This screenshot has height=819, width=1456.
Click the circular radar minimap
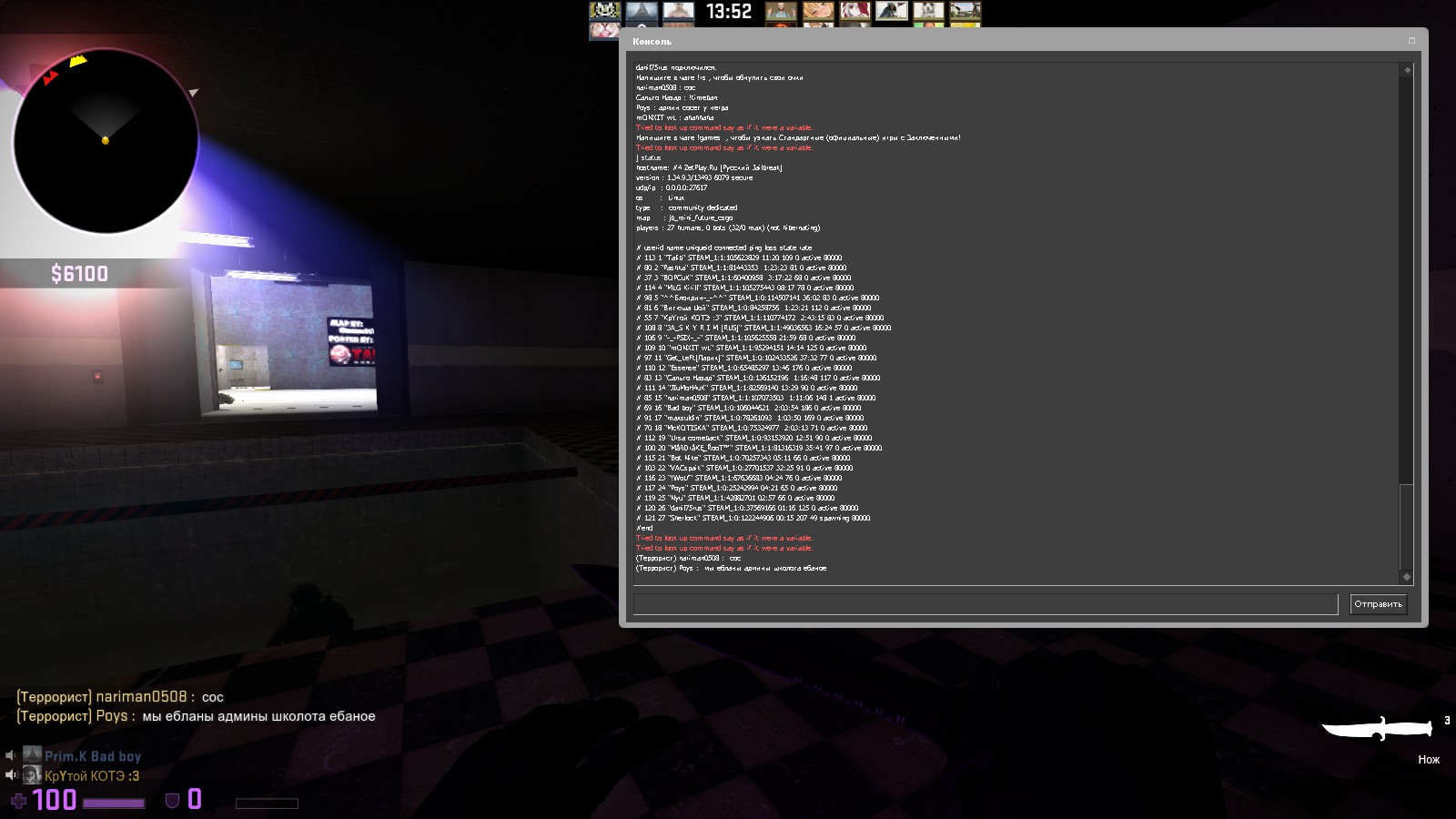click(x=106, y=141)
